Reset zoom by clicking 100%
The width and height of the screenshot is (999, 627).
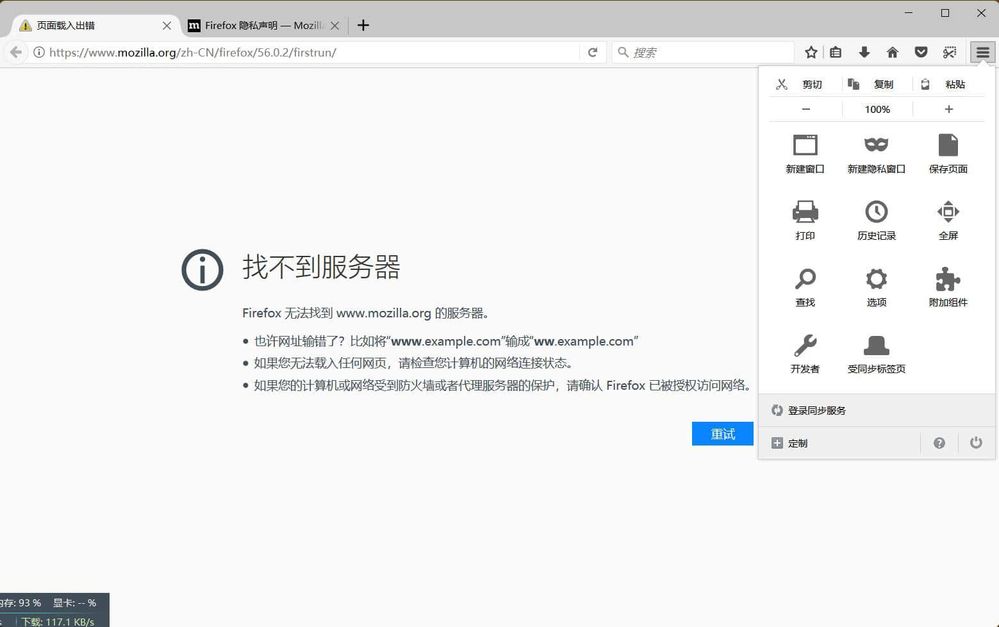coord(877,109)
